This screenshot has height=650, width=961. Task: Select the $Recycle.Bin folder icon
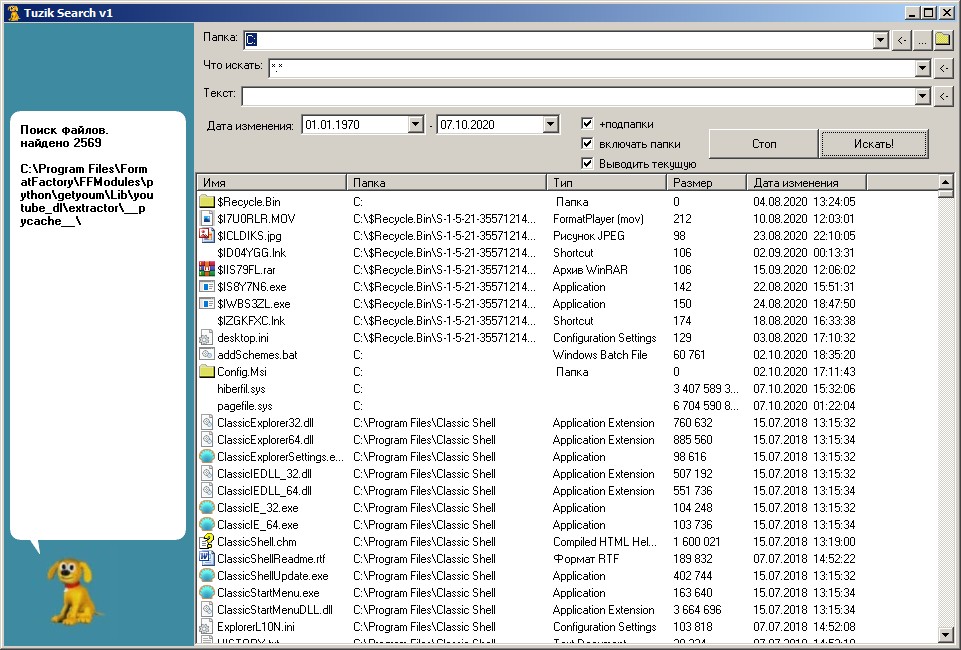(x=207, y=202)
